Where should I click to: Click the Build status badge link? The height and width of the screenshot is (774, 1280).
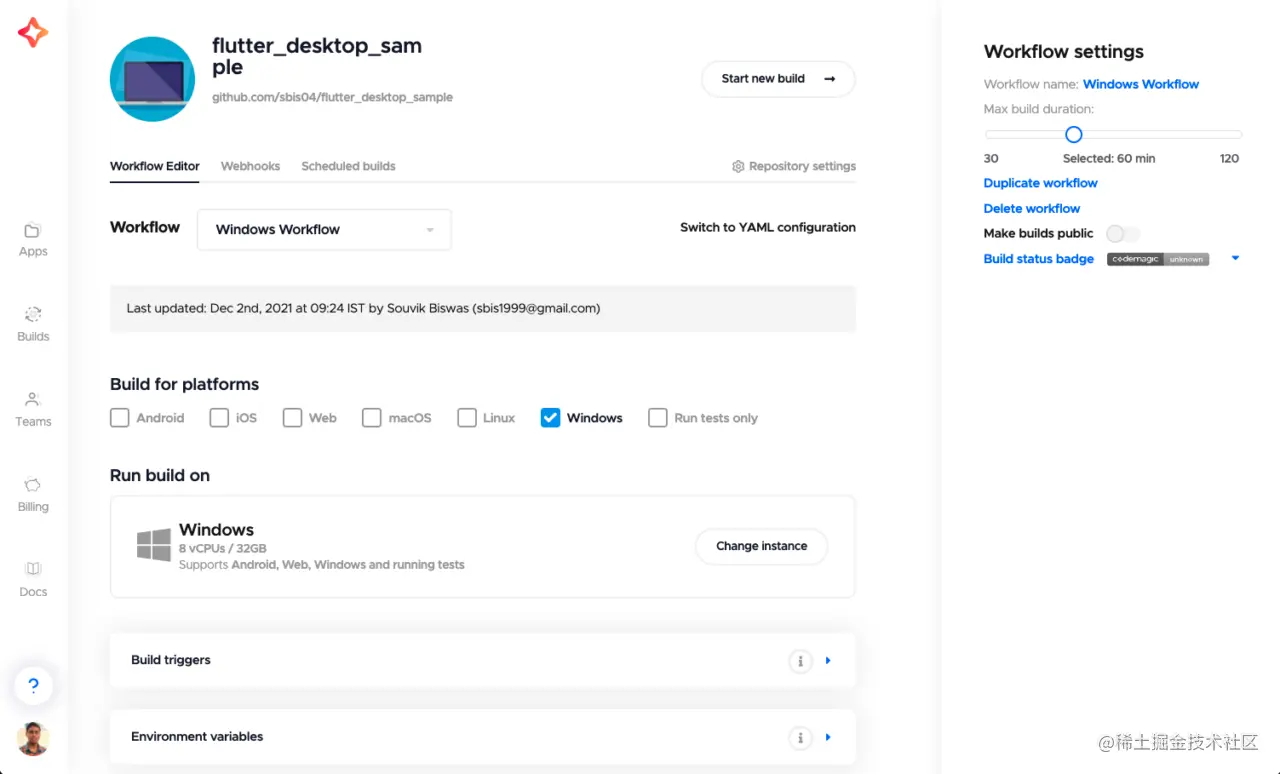[1039, 259]
